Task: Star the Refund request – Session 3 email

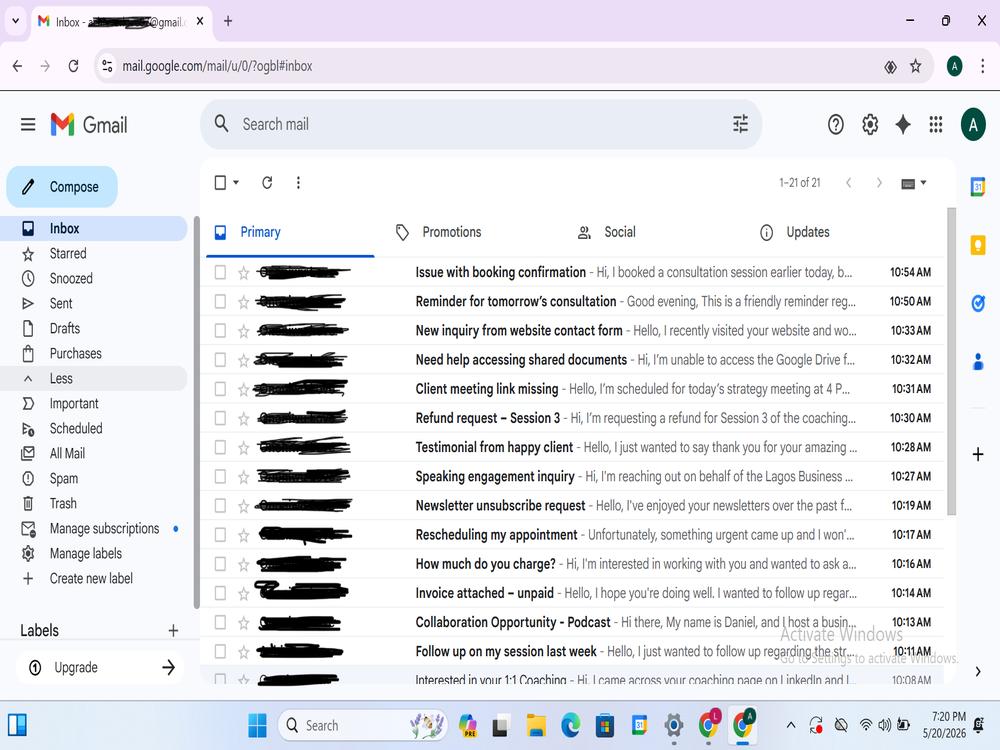Action: pyautogui.click(x=243, y=419)
